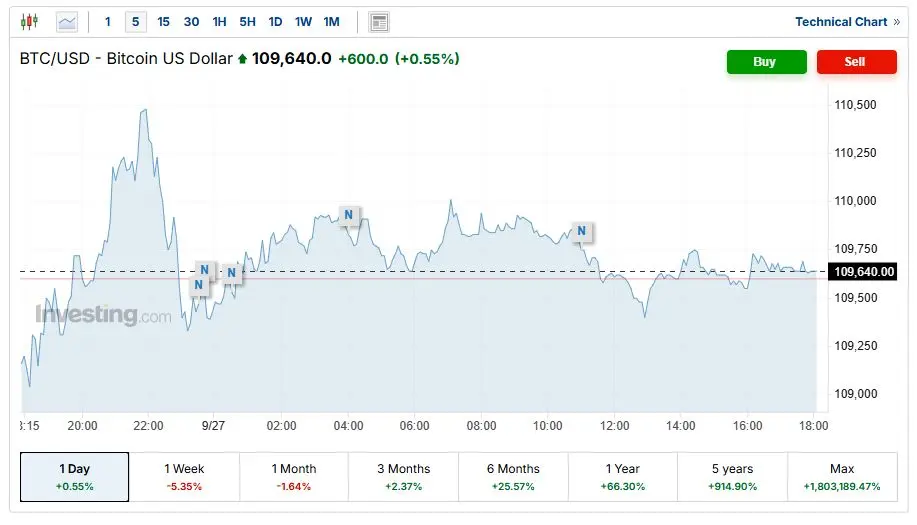The height and width of the screenshot is (525, 917).
Task: Click the red Sell button
Action: [x=857, y=62]
